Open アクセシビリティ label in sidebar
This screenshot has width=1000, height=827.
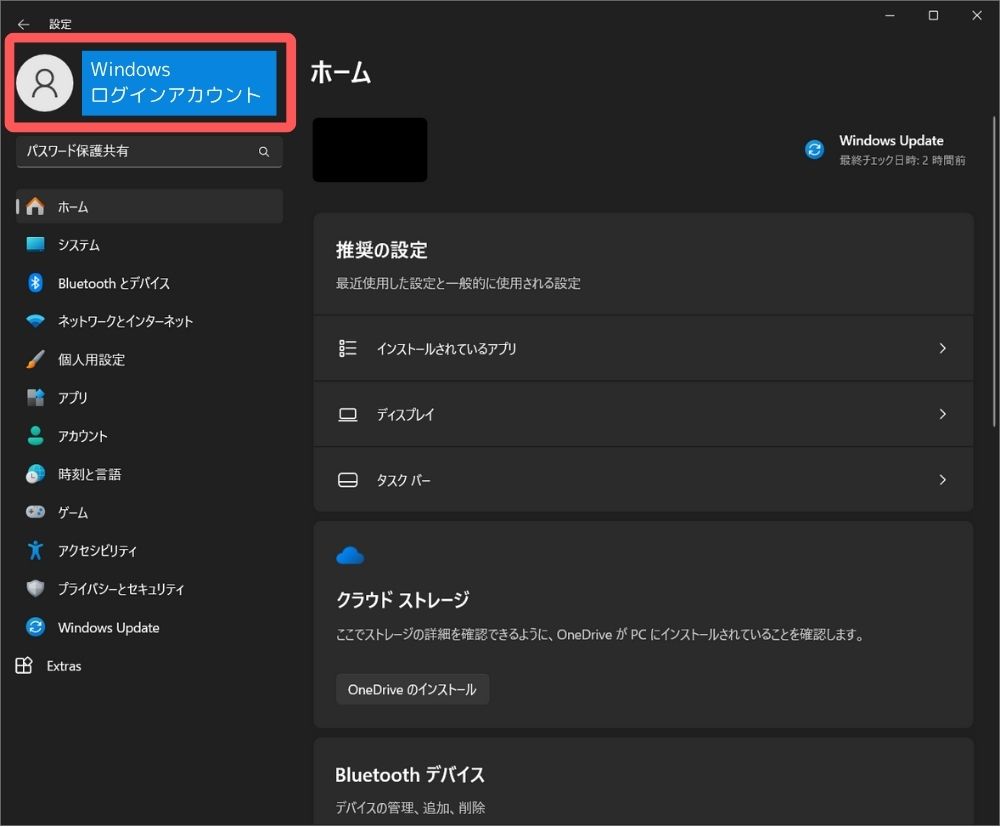pyautogui.click(x=98, y=551)
